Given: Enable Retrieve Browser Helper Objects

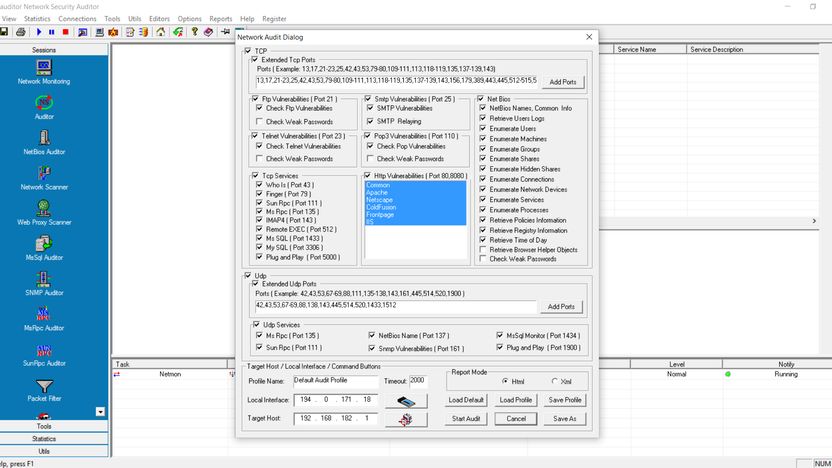Looking at the screenshot, I should 483,249.
